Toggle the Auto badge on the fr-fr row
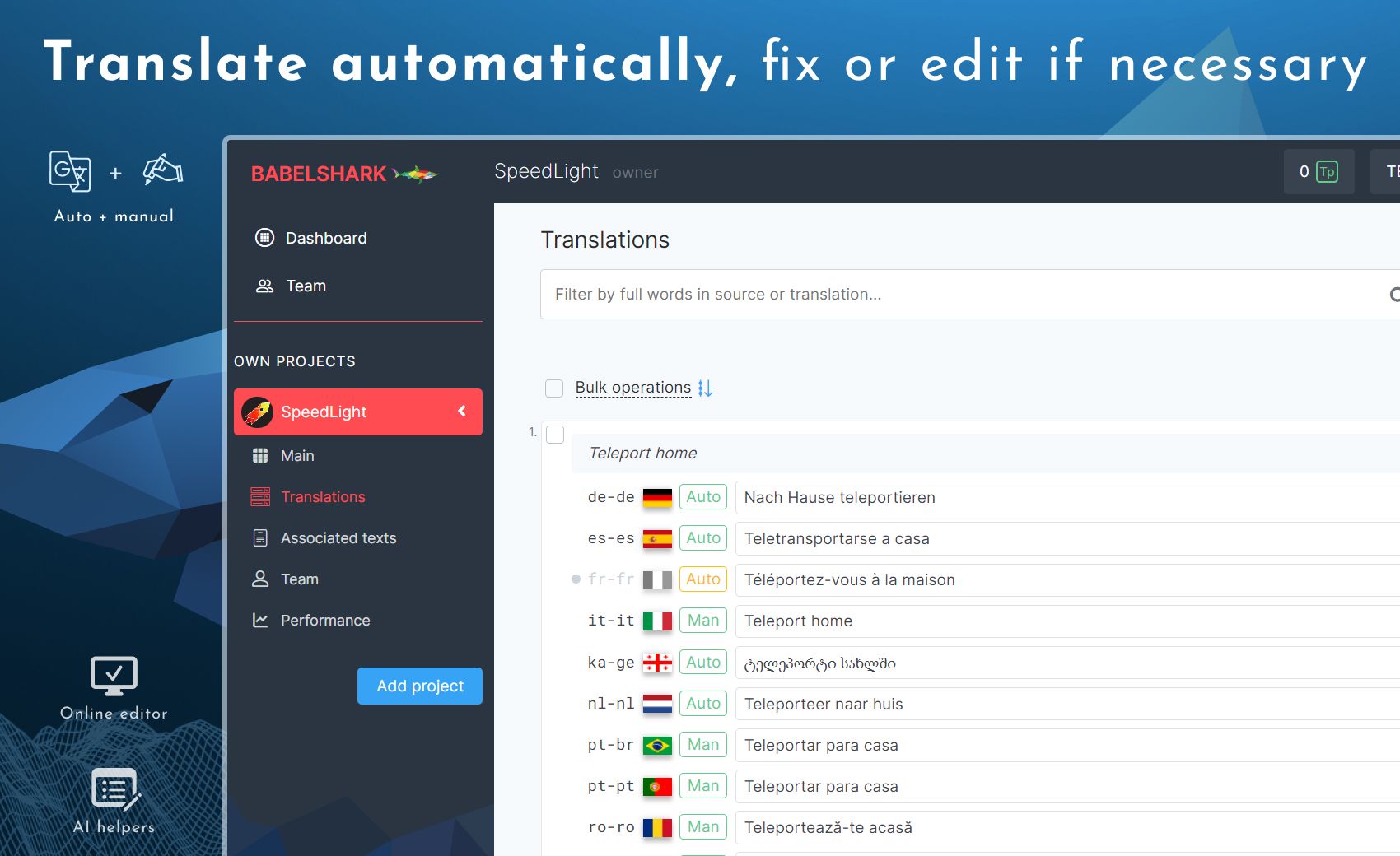The height and width of the screenshot is (856, 1400). (x=702, y=579)
